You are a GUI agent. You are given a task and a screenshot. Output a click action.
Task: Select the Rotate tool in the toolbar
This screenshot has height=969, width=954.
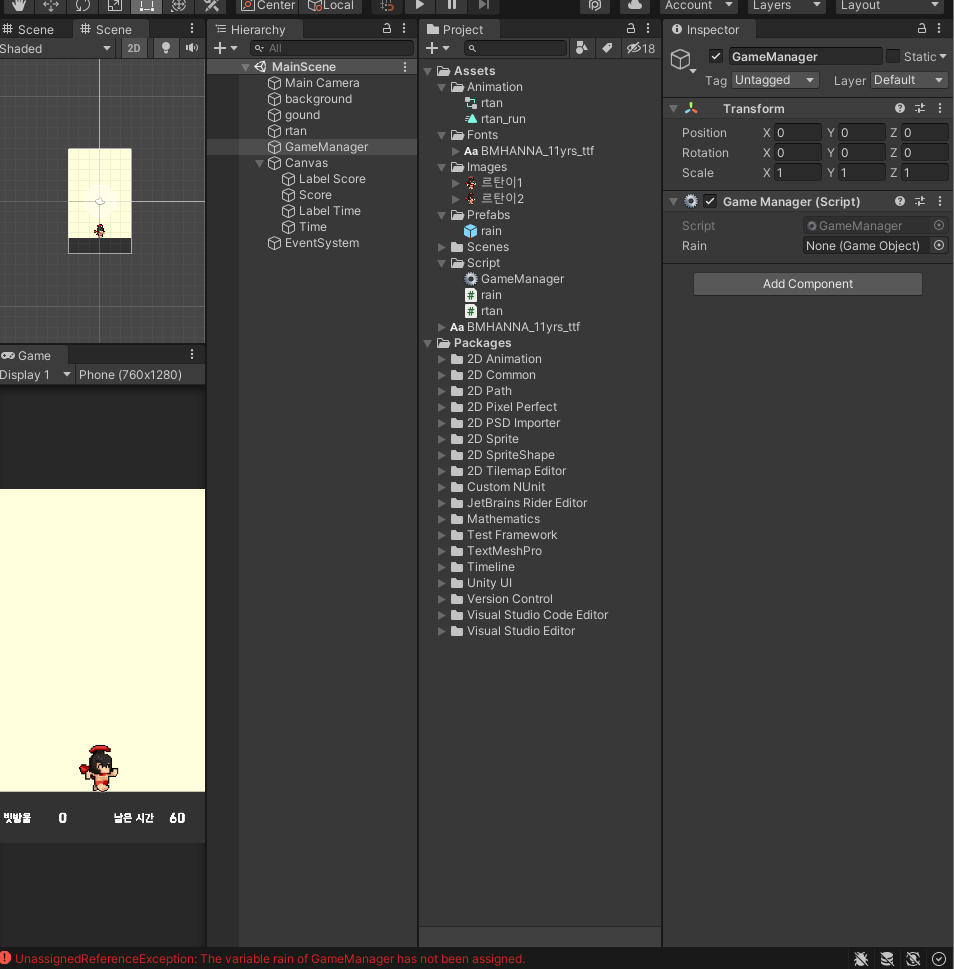(83, 5)
